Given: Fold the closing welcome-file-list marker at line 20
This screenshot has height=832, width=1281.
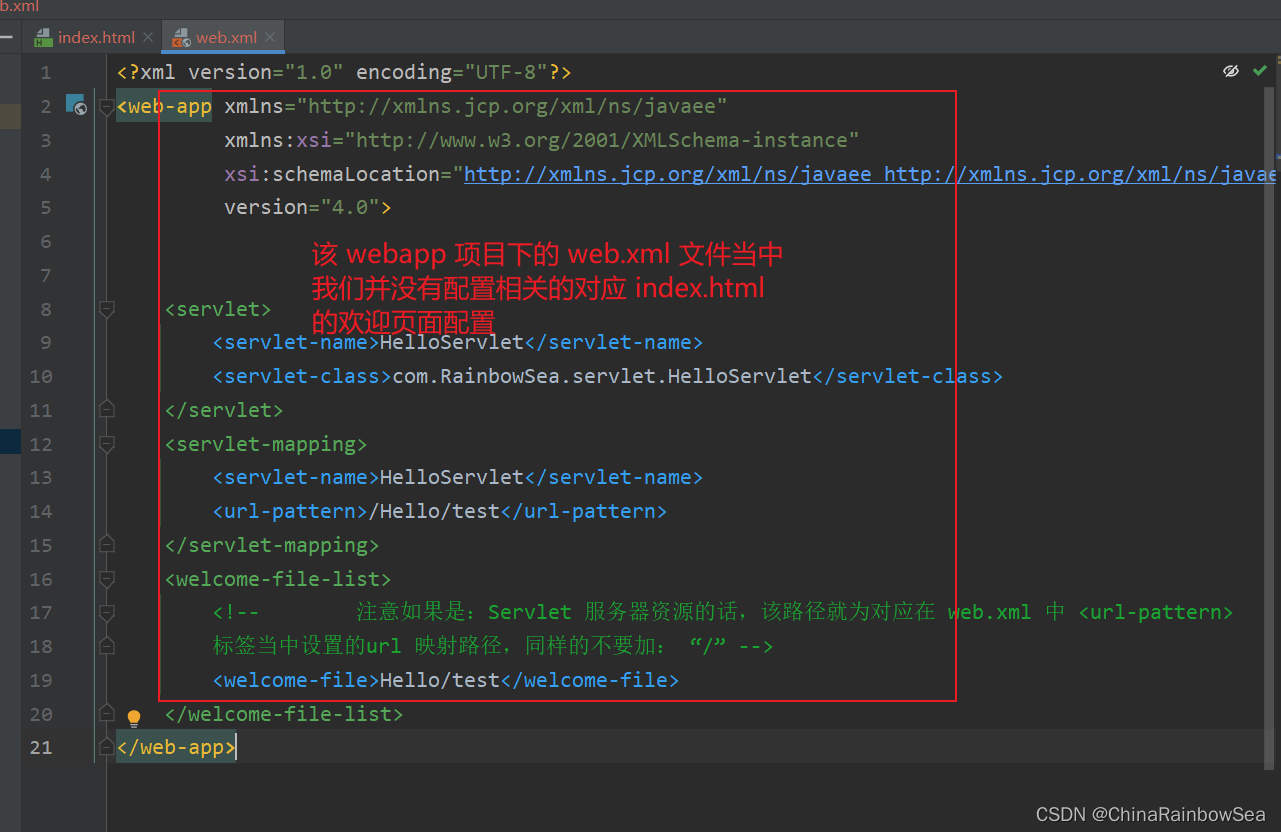Looking at the screenshot, I should coord(107,714).
